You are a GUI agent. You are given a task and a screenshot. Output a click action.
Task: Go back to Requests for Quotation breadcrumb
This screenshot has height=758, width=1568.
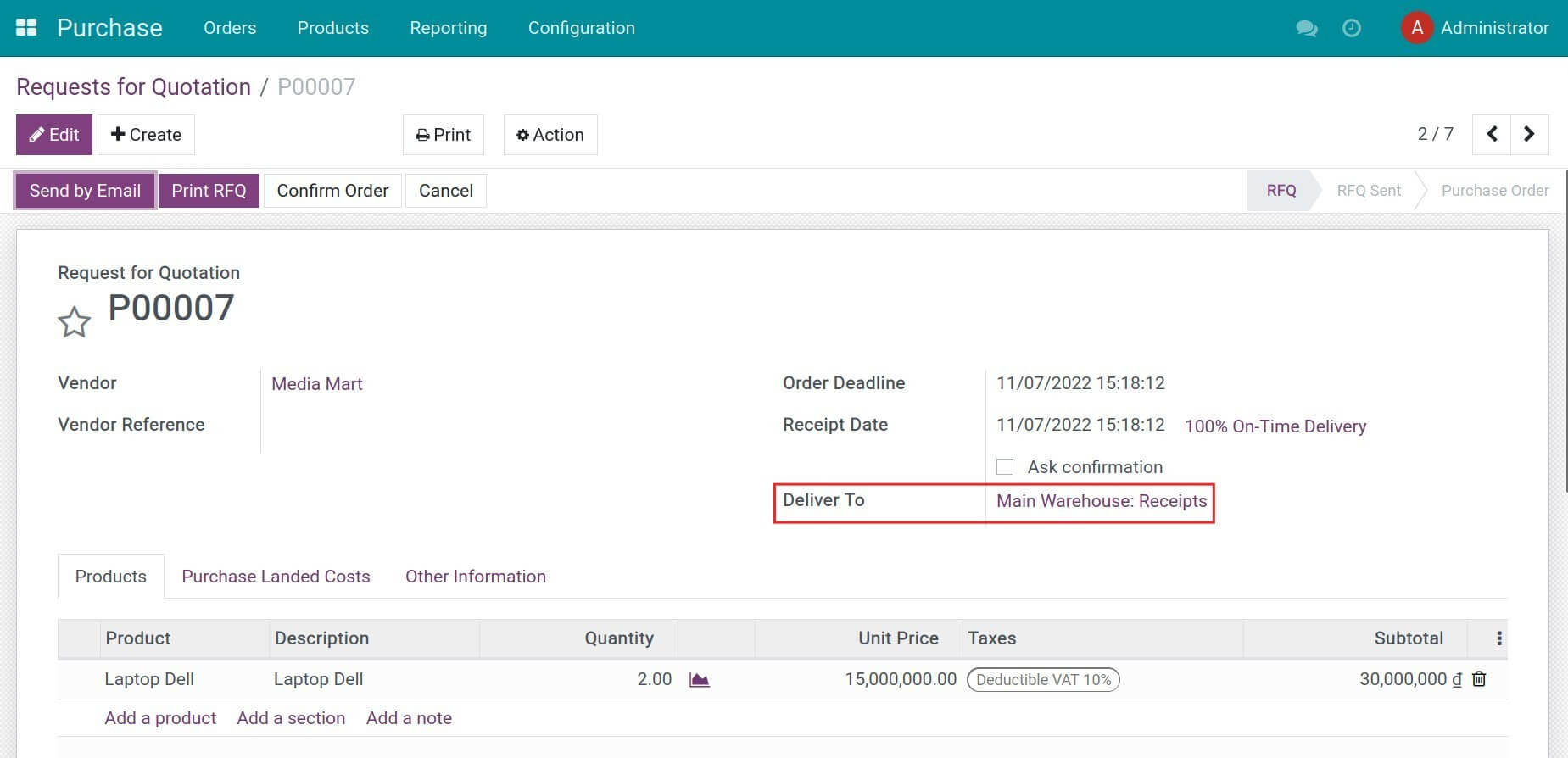click(134, 87)
